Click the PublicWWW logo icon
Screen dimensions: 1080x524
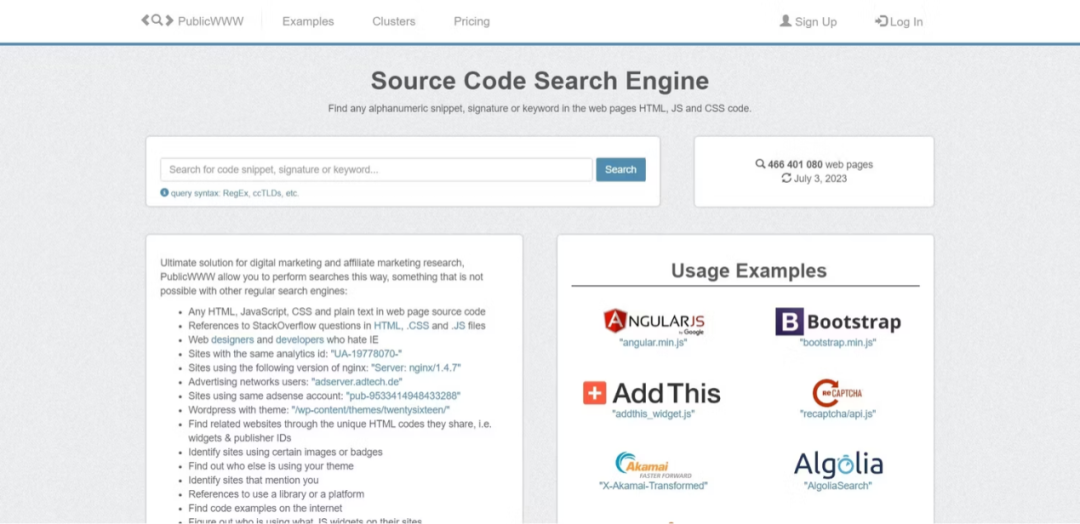(157, 21)
